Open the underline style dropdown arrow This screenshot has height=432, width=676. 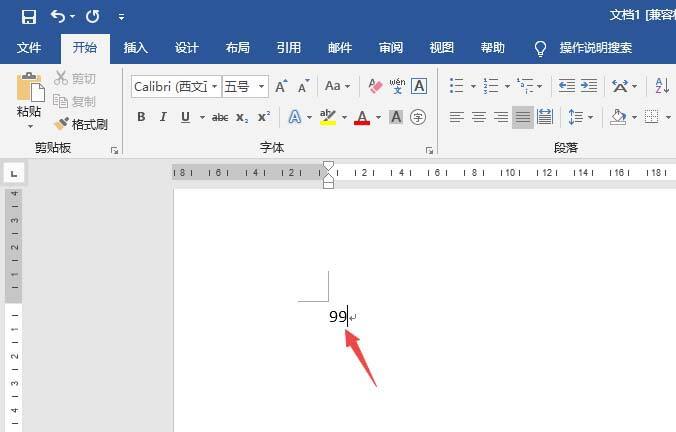[202, 117]
